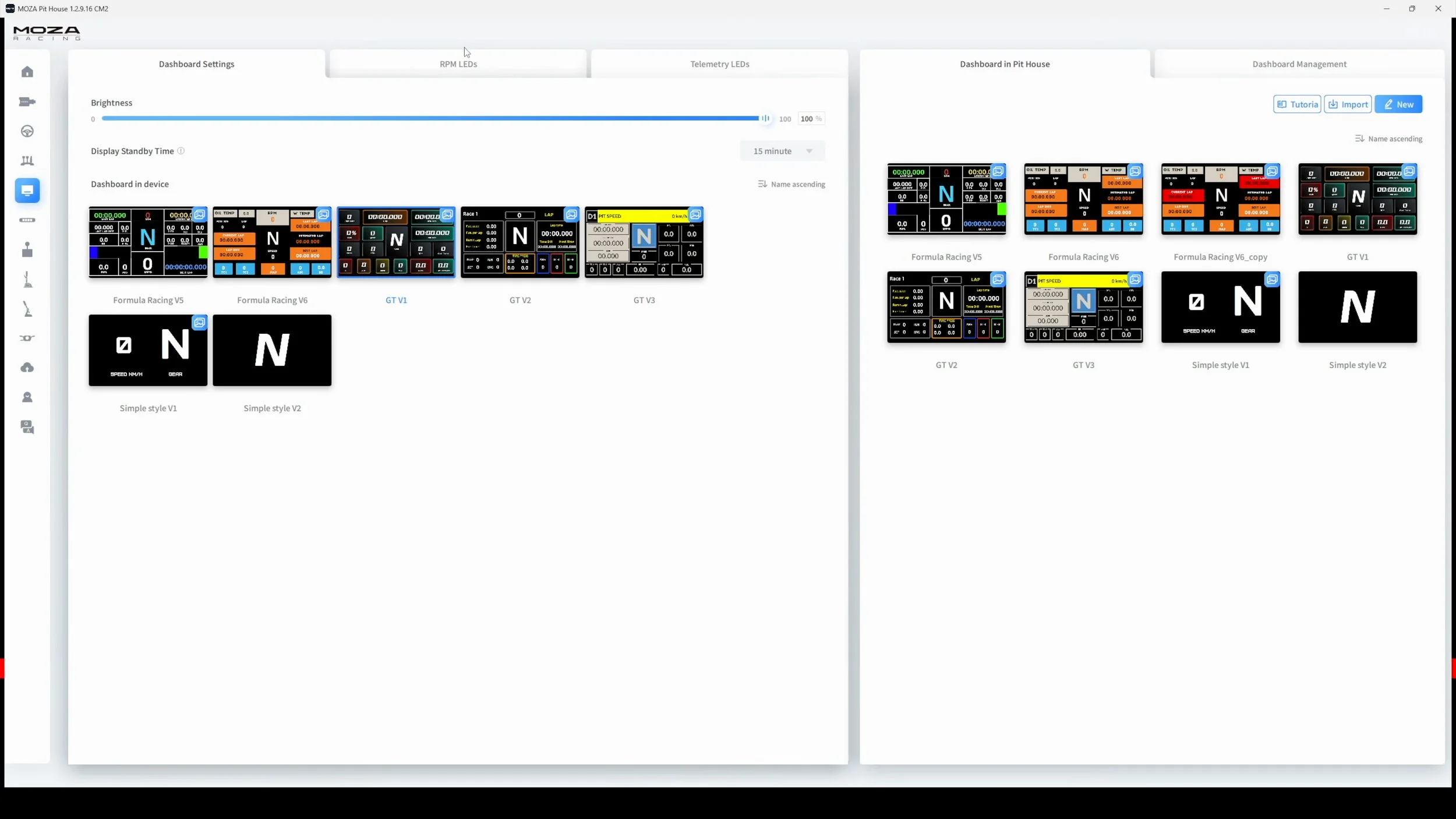Open Name ascending sort in Dashboard in Pit House

[x=1388, y=139]
